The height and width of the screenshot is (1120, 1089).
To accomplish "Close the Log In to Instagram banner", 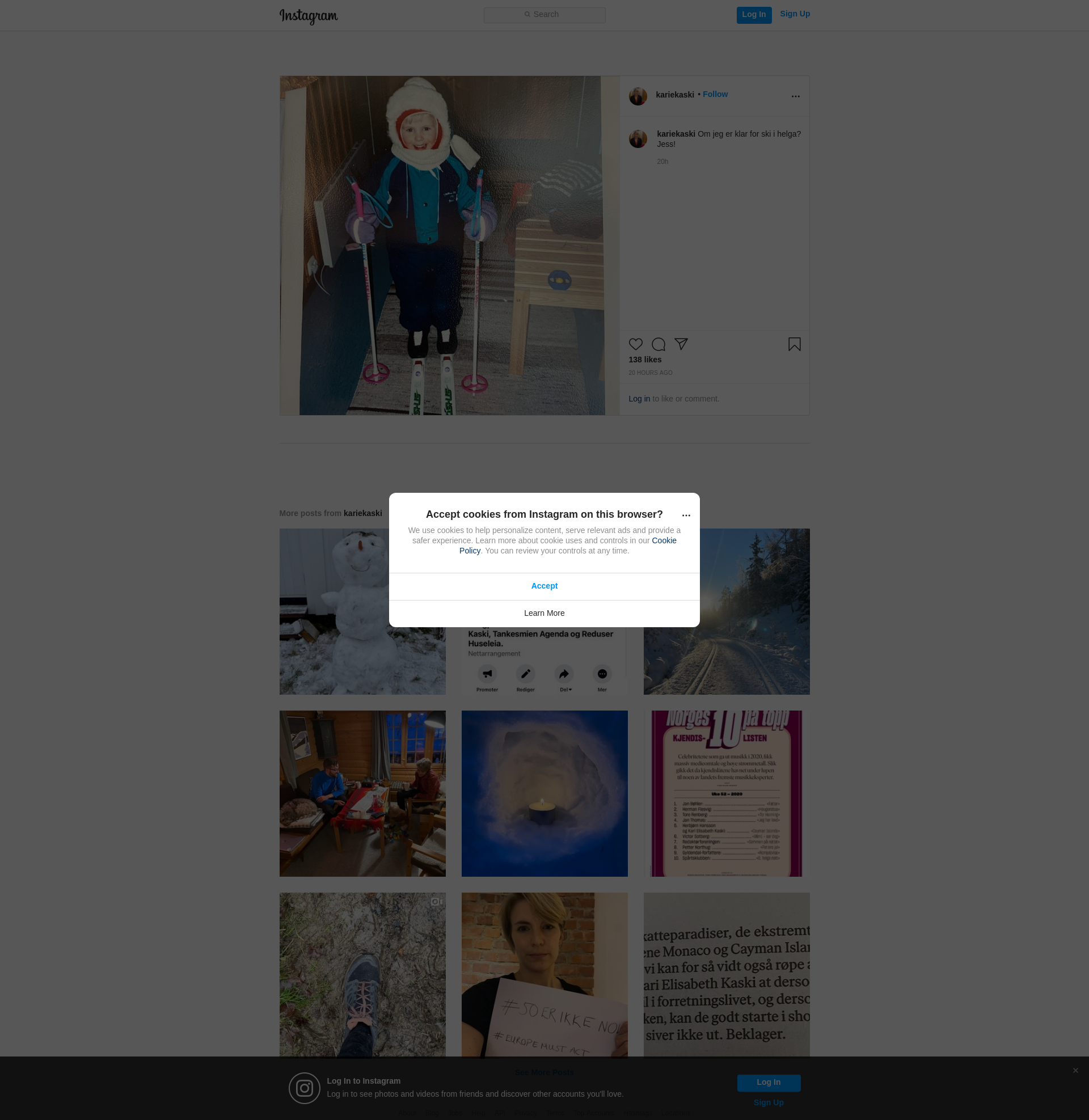I will (x=1075, y=1070).
